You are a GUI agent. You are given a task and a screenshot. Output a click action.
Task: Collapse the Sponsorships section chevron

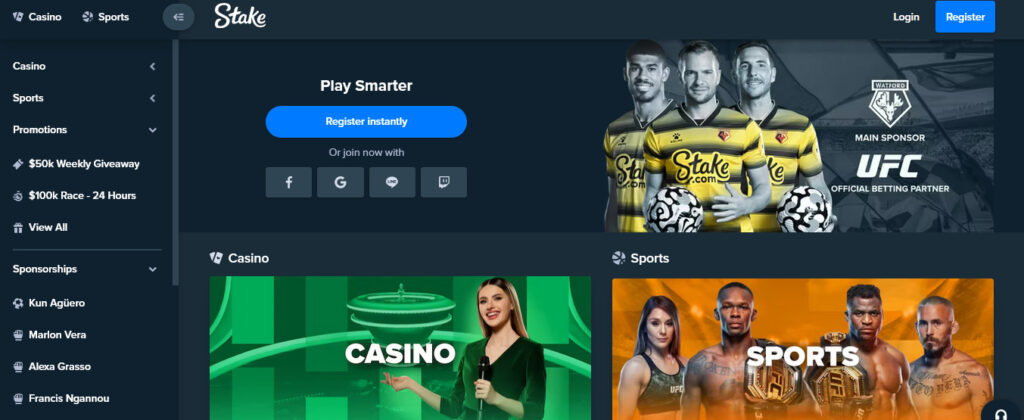[x=152, y=269]
